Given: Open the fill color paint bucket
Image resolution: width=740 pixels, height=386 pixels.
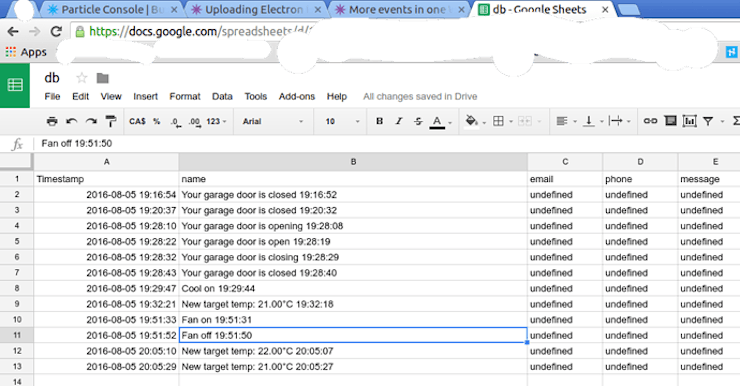Looking at the screenshot, I should [471, 121].
